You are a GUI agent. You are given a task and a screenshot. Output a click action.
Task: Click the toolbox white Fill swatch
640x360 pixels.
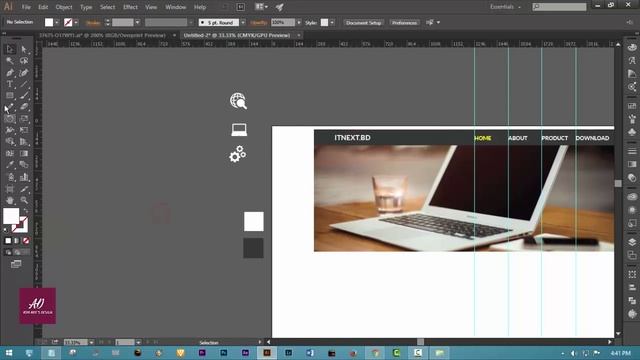coord(11,216)
